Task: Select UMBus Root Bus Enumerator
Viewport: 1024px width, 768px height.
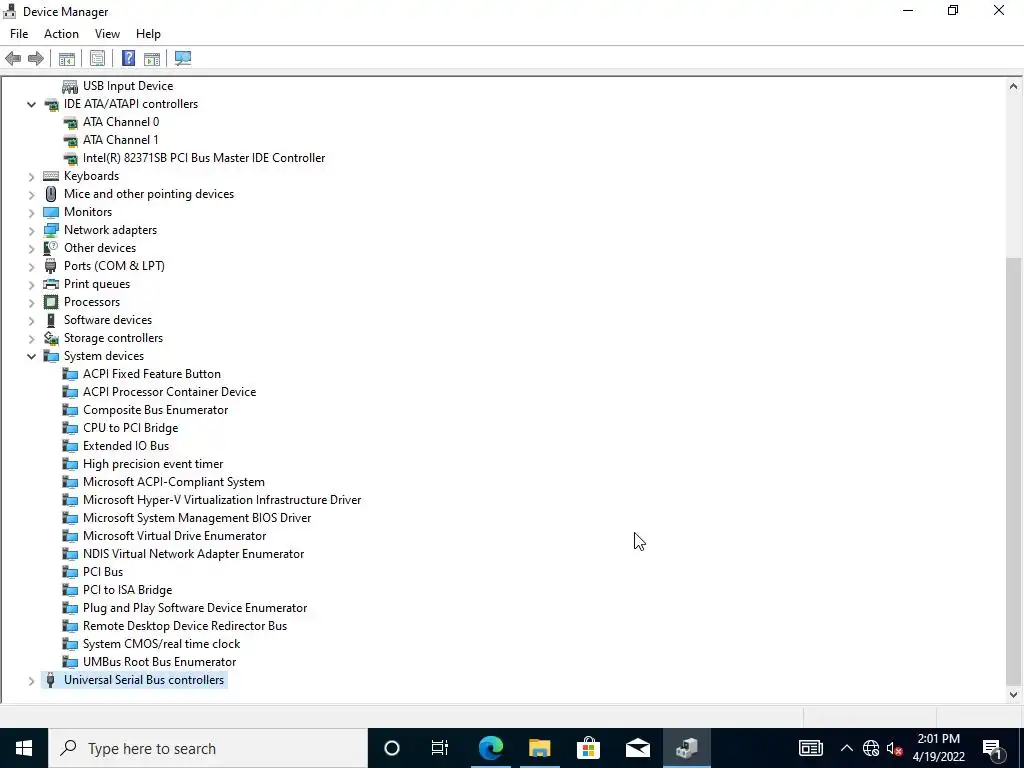Action: pyautogui.click(x=159, y=662)
